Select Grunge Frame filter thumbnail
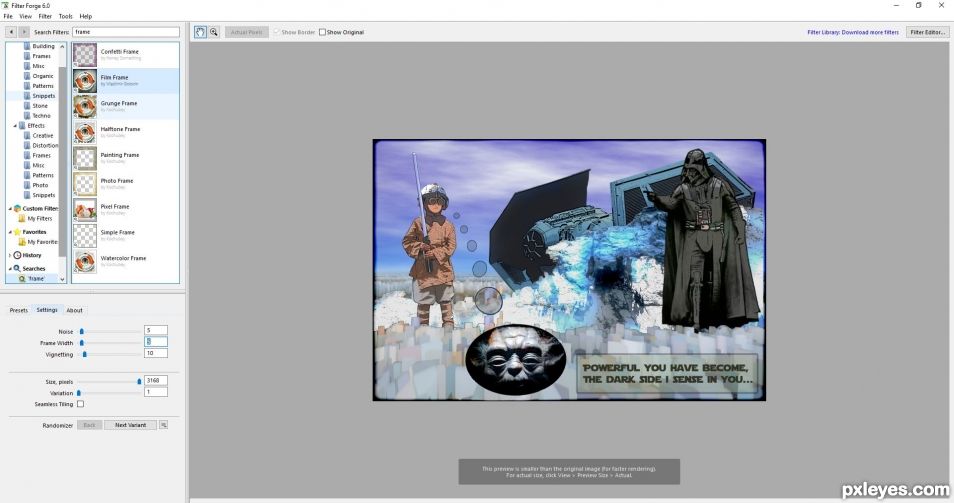 (x=85, y=106)
